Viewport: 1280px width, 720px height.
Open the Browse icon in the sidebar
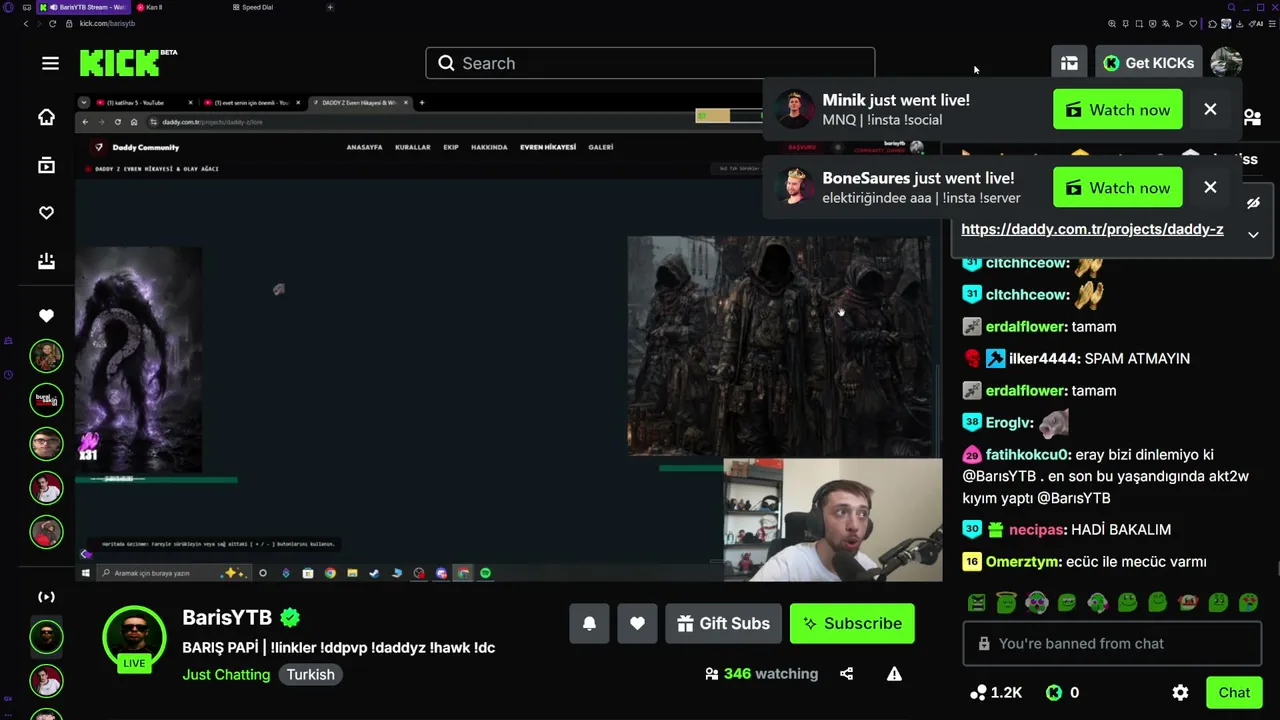[x=46, y=165]
